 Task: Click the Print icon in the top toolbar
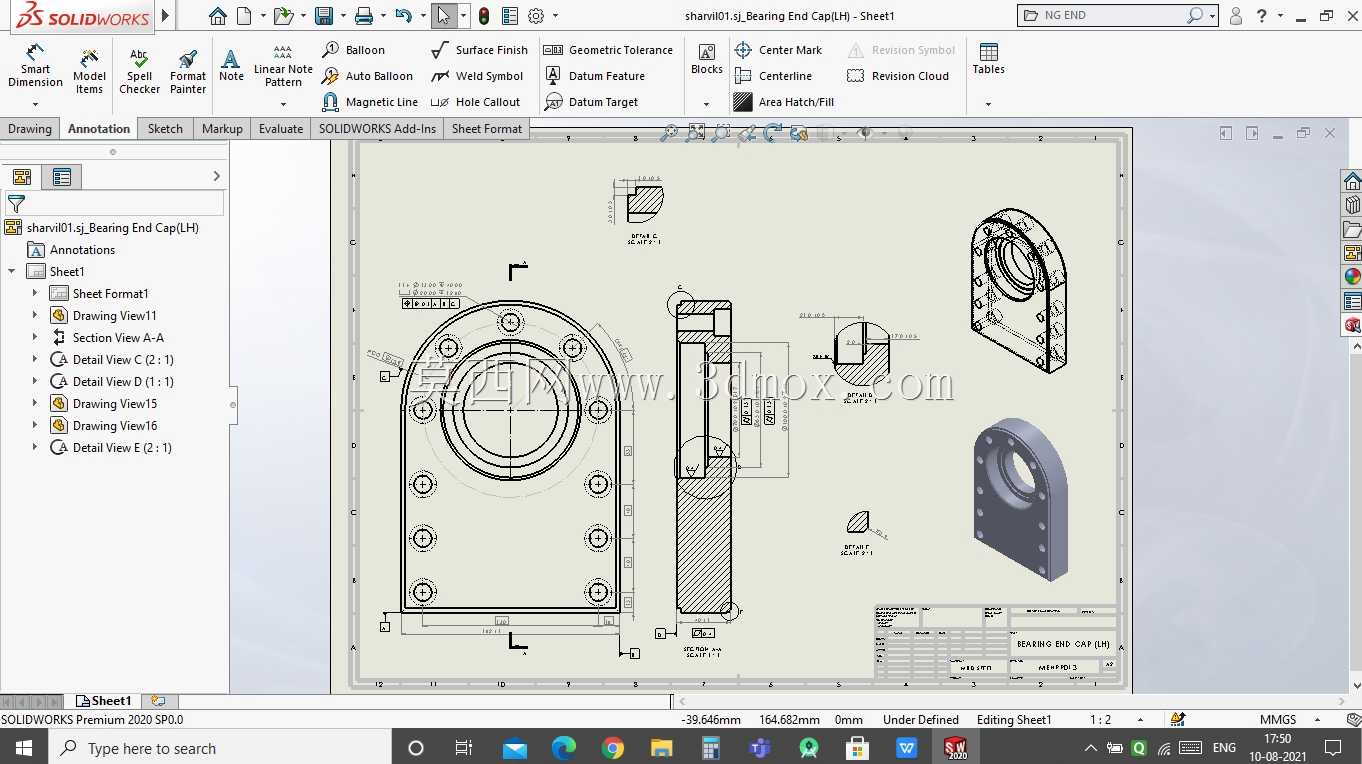[x=364, y=16]
